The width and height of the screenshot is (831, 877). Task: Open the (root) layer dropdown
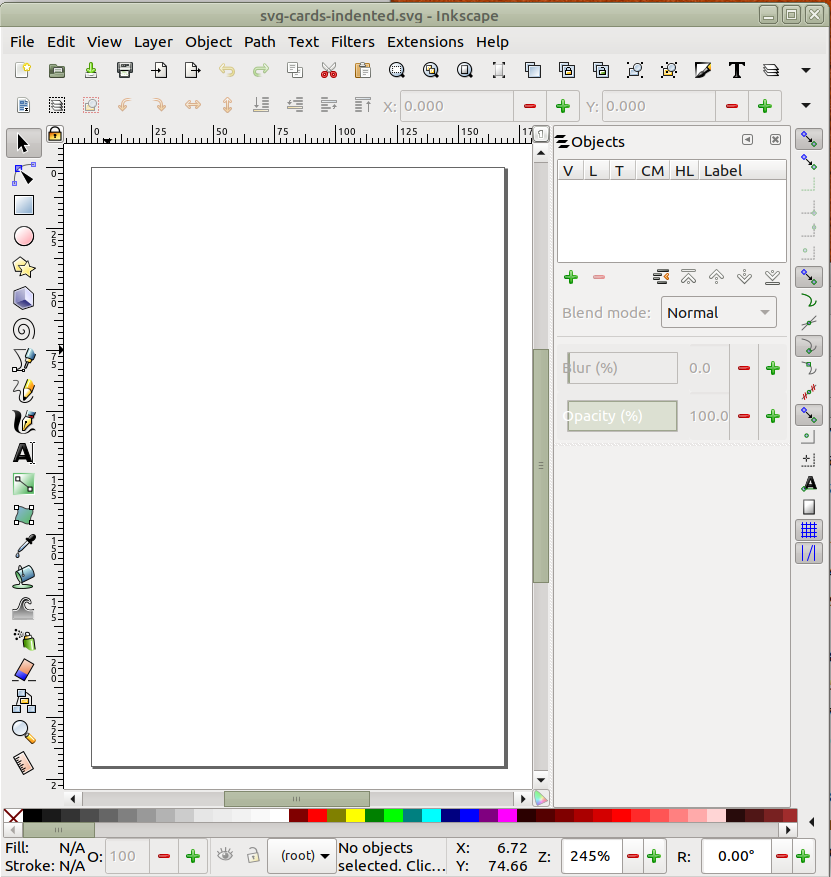pos(301,856)
